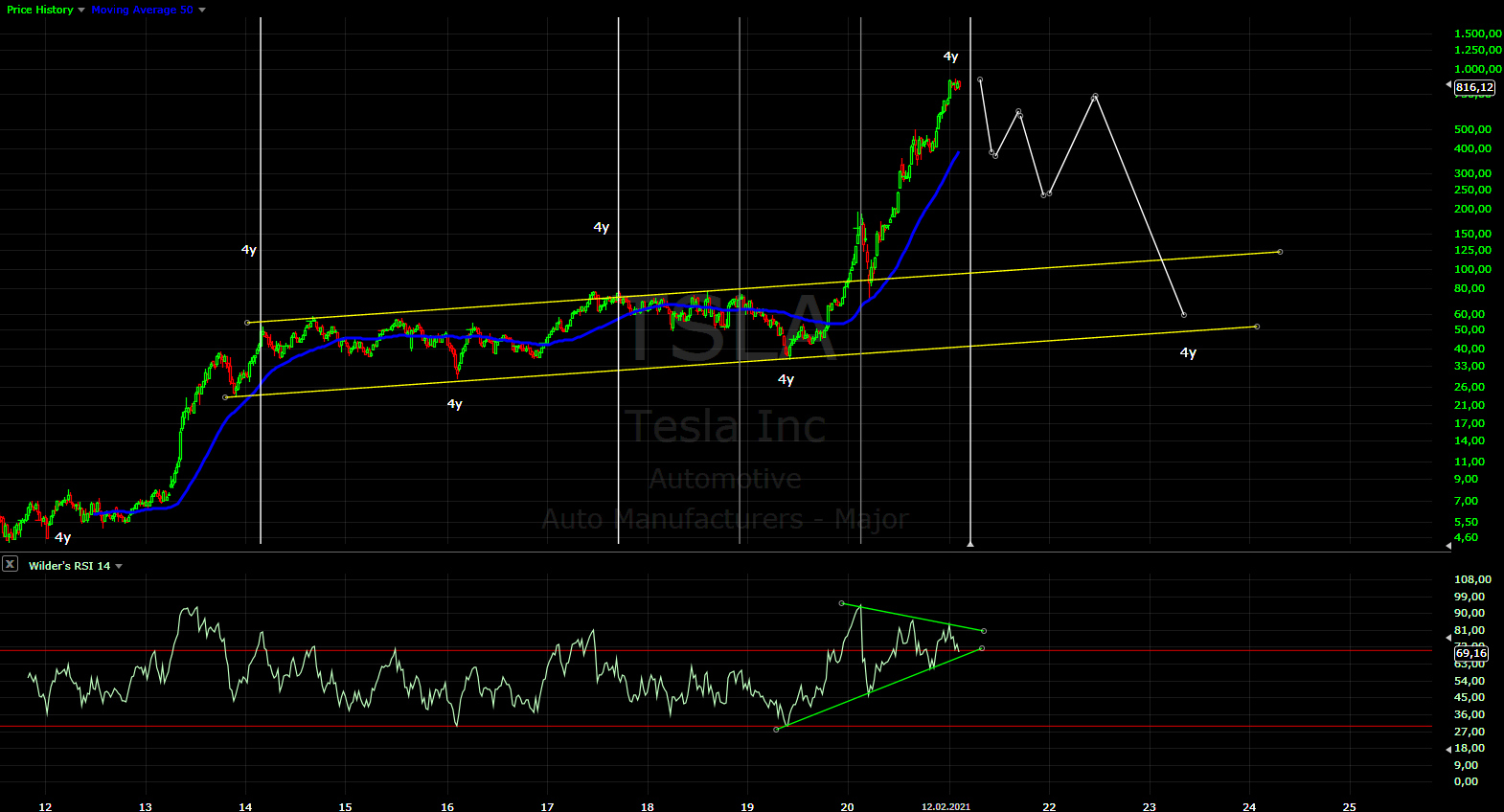This screenshot has width=1504, height=812.
Task: Select the upper green RSI trendline's left endpoint
Action: pos(841,603)
